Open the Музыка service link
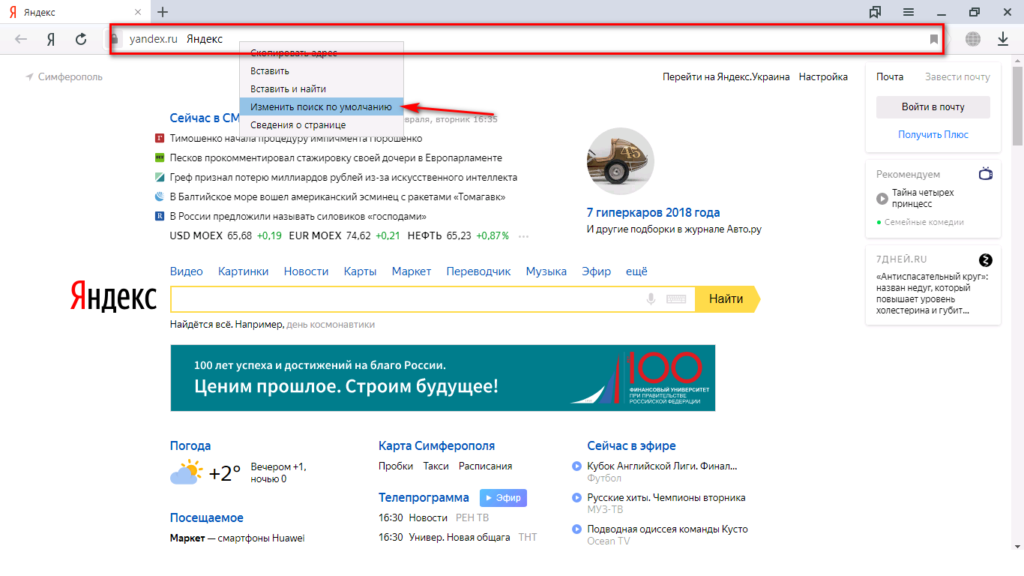Screen dimensions: 1024x576 546,271
